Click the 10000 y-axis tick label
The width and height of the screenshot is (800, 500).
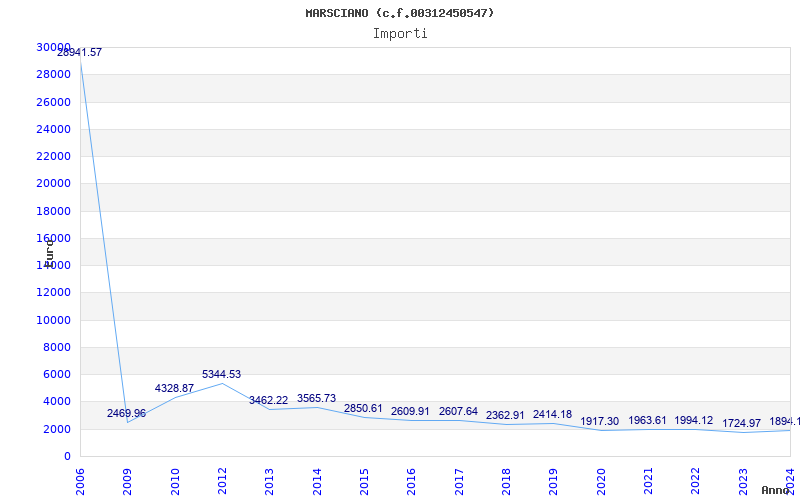pos(53,320)
